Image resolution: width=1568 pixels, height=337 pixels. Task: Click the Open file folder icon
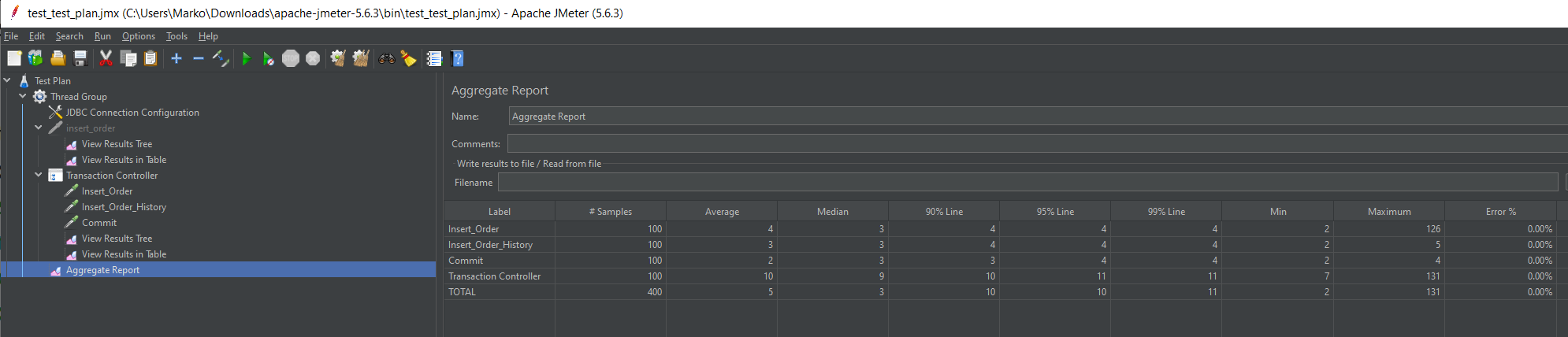pyautogui.click(x=58, y=58)
